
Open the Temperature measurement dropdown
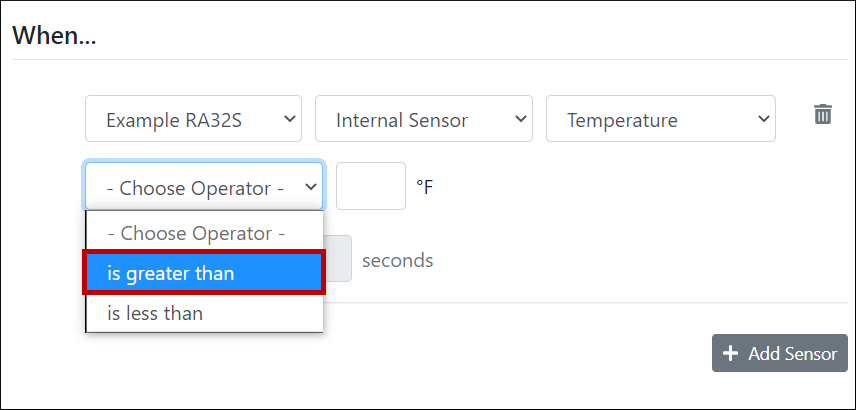(x=660, y=120)
